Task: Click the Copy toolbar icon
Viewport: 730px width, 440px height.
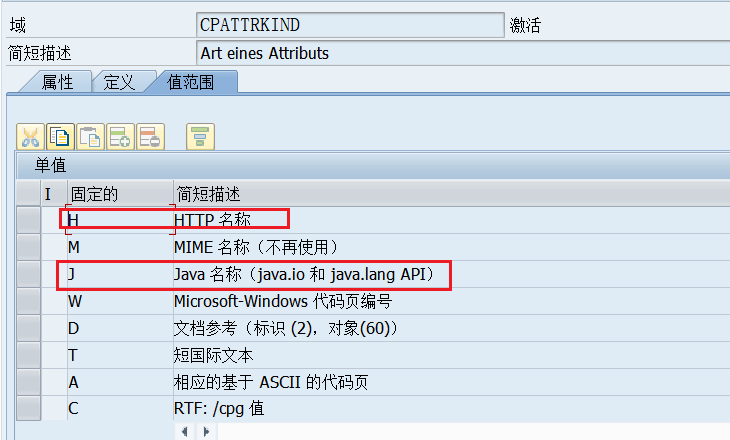Action: point(61,137)
